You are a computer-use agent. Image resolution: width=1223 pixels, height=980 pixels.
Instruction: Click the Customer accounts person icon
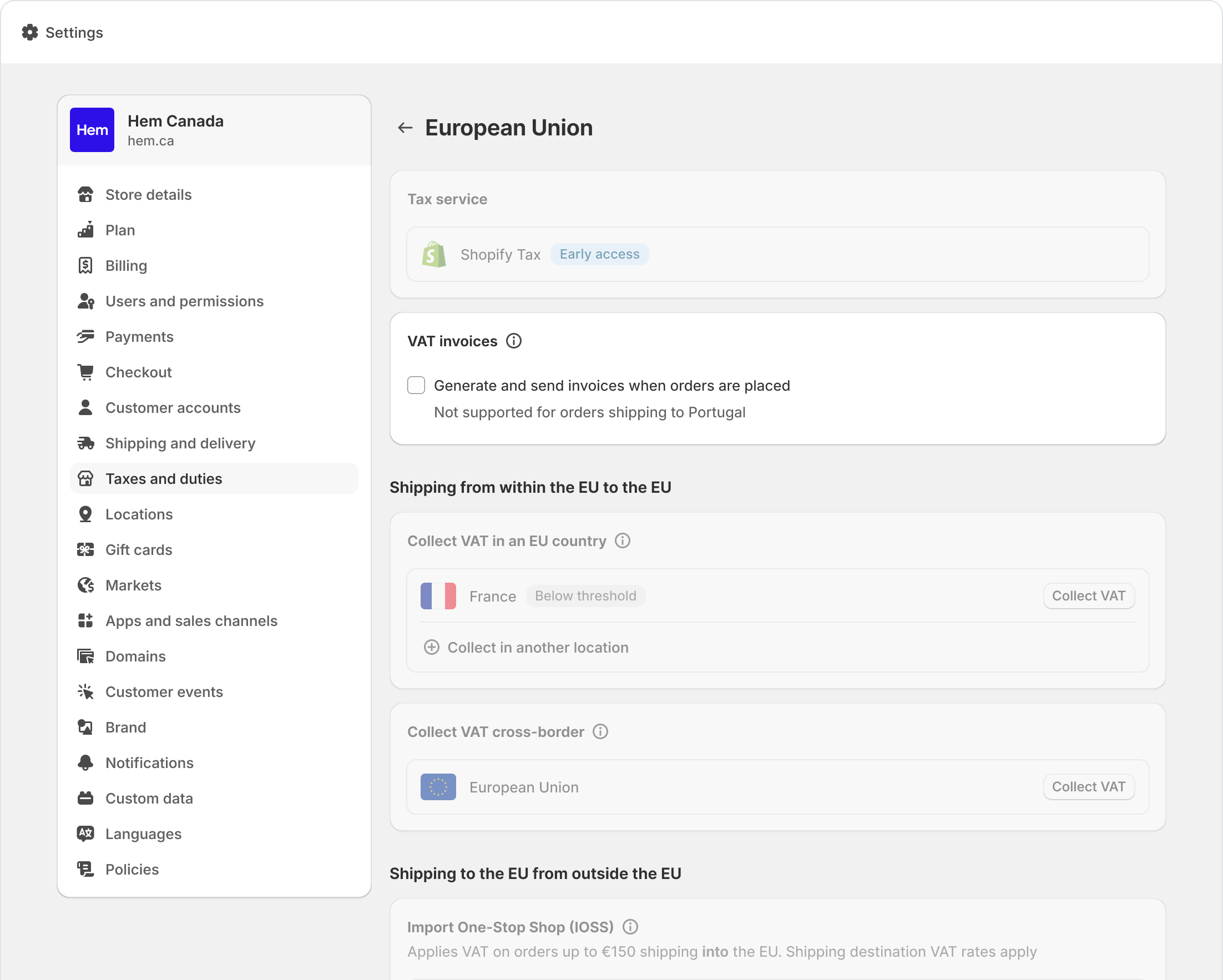85,408
